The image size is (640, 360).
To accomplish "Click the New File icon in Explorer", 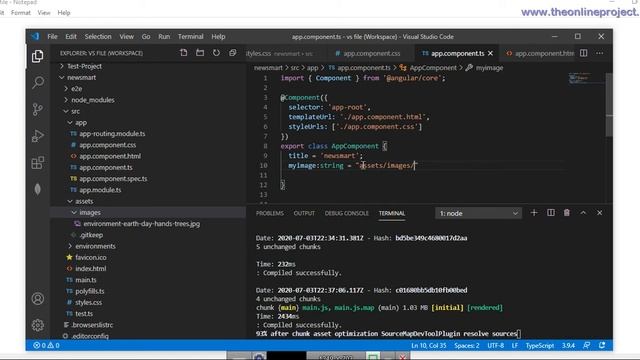I will (184, 53).
